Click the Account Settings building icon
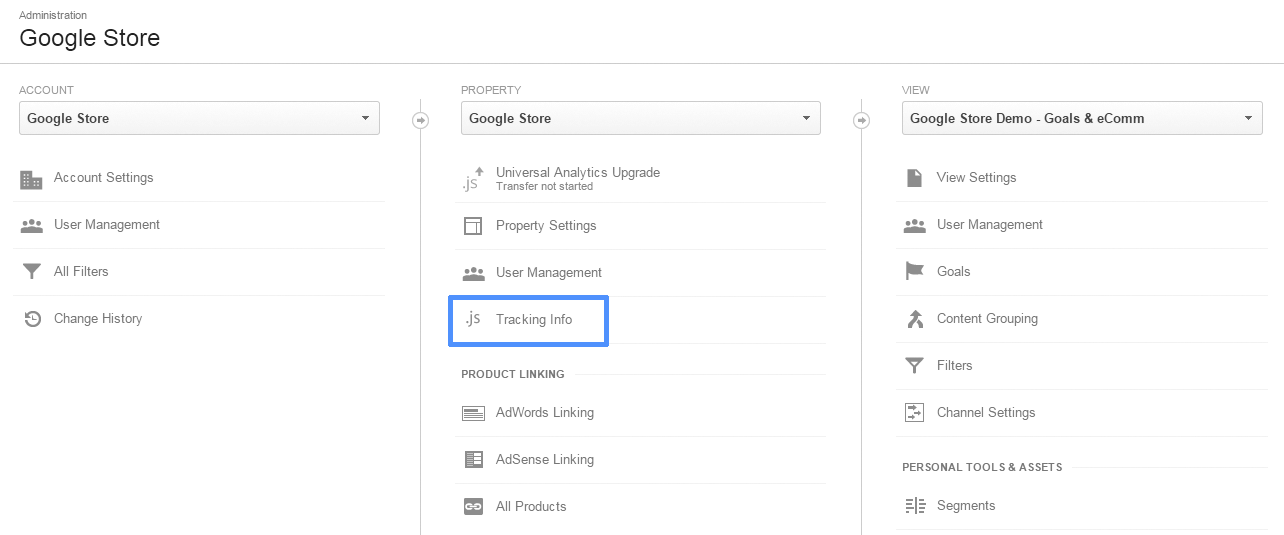1284x535 pixels. click(x=31, y=179)
